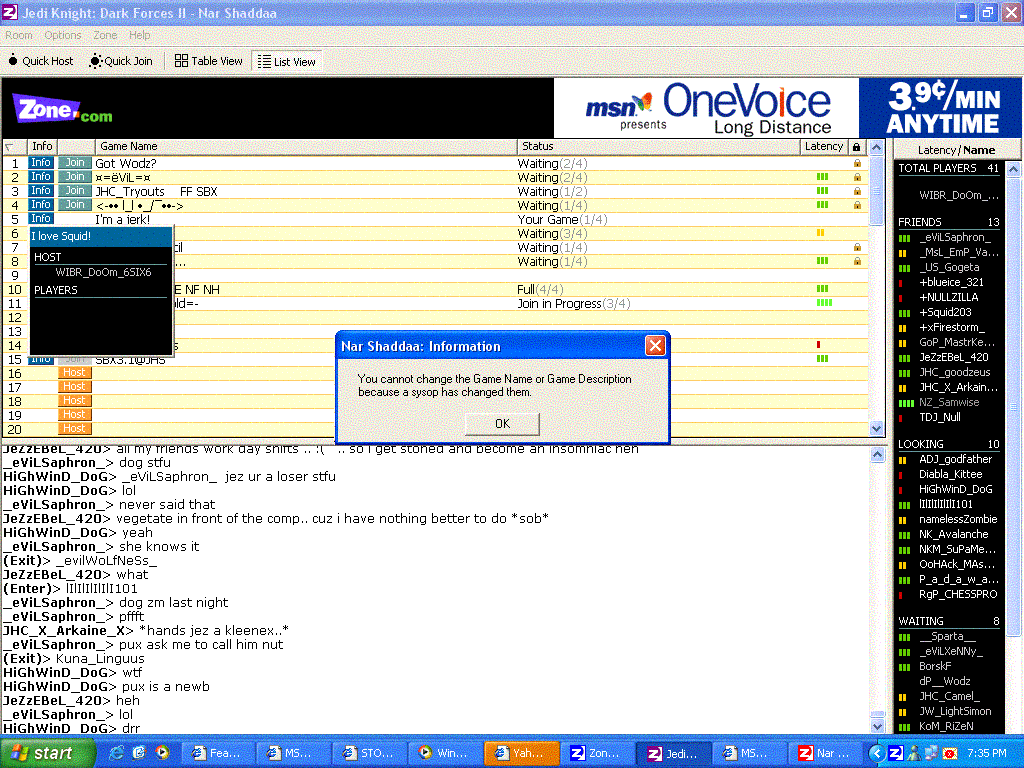The image size is (1024, 768).
Task: Expand hidden system tray icons
Action: point(876,753)
